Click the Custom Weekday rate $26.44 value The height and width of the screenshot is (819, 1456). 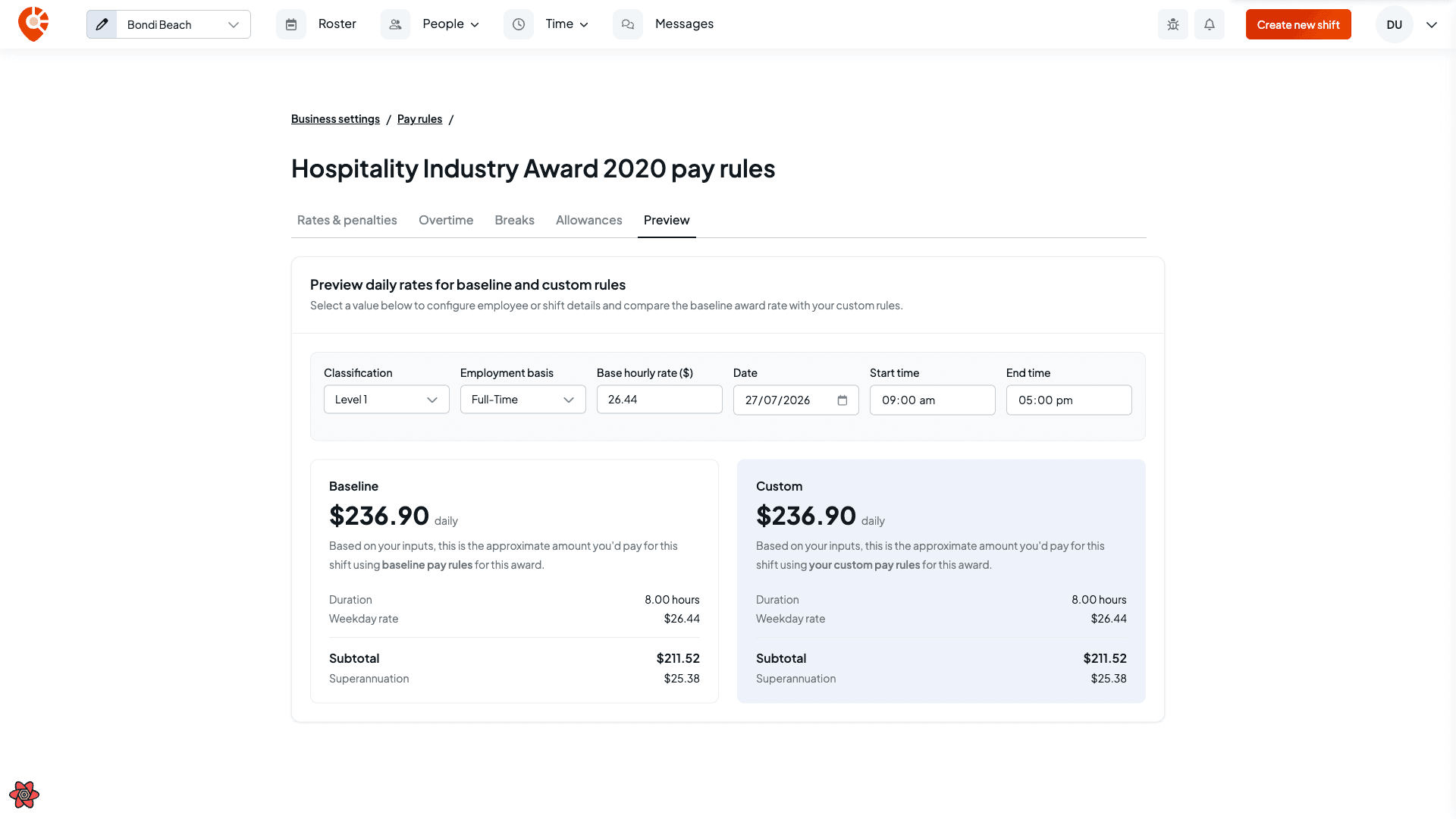click(1109, 619)
